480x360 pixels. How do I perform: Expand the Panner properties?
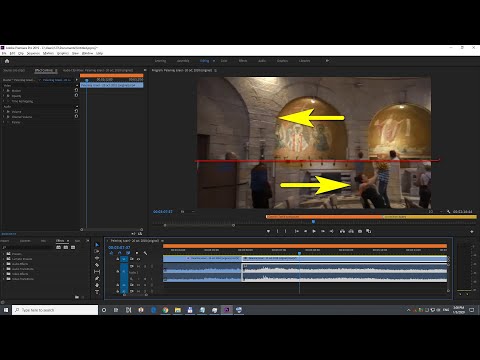tap(4, 122)
